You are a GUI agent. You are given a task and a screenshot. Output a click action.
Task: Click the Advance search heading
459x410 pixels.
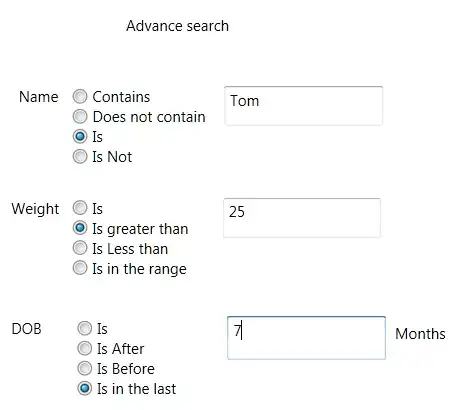177,26
